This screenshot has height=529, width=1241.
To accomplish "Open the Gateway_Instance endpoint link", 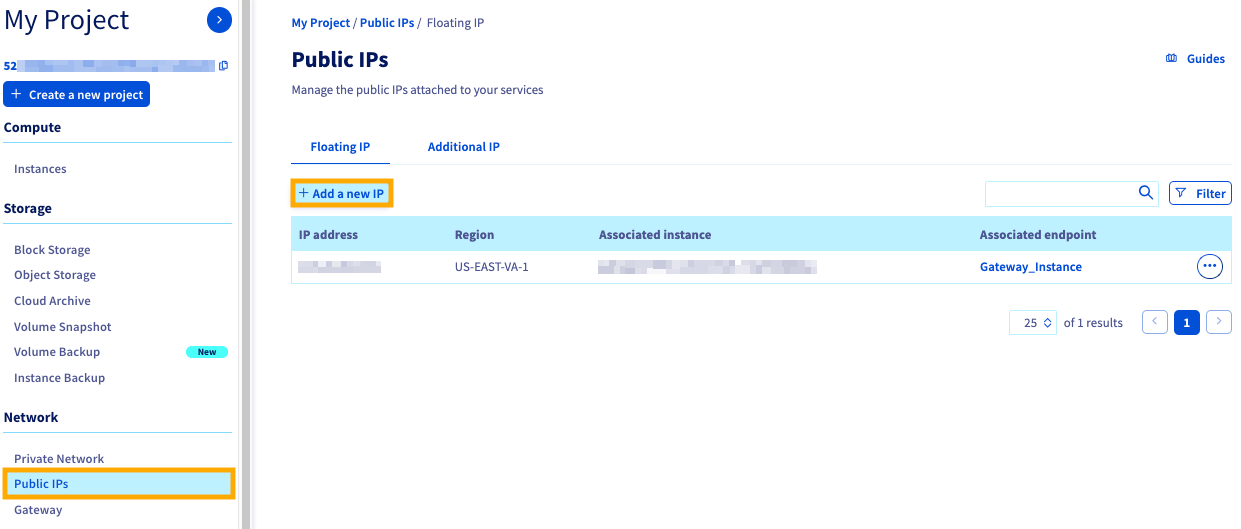I will click(x=1031, y=267).
